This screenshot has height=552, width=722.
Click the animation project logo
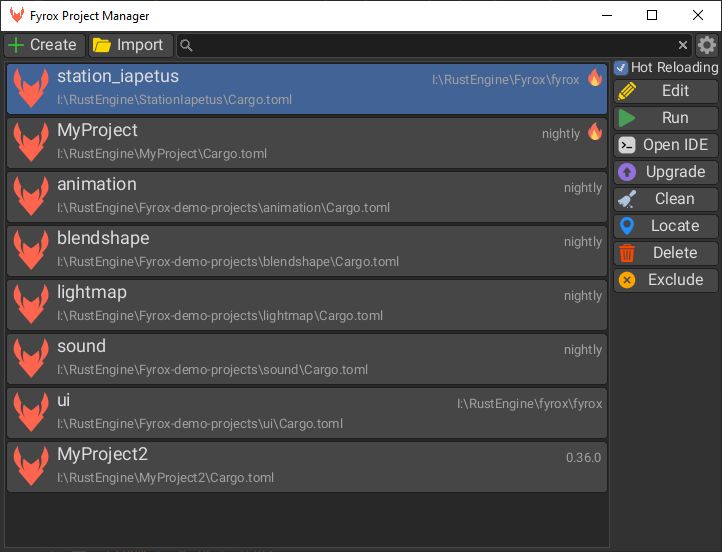point(31,197)
